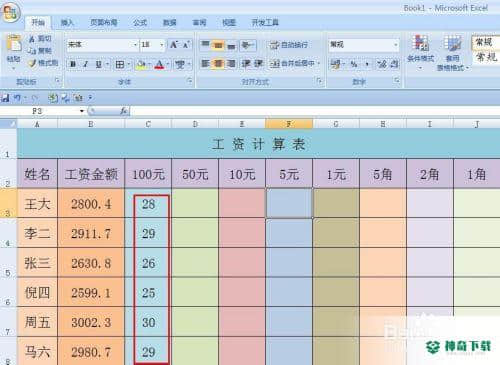This screenshot has width=500, height=365.
Task: Open the font name dropdown
Action: pyautogui.click(x=135, y=45)
